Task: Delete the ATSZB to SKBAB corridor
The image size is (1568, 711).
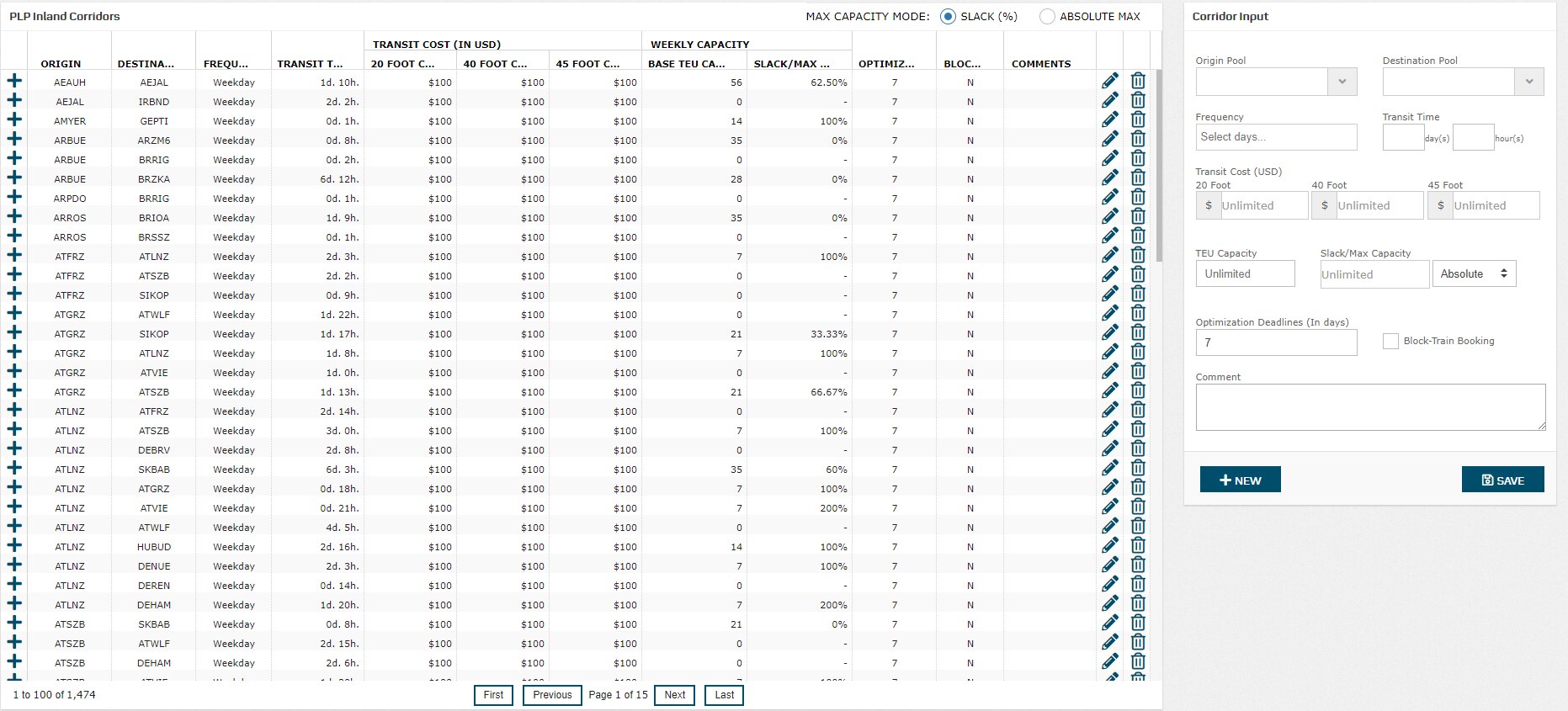Action: pyautogui.click(x=1138, y=623)
